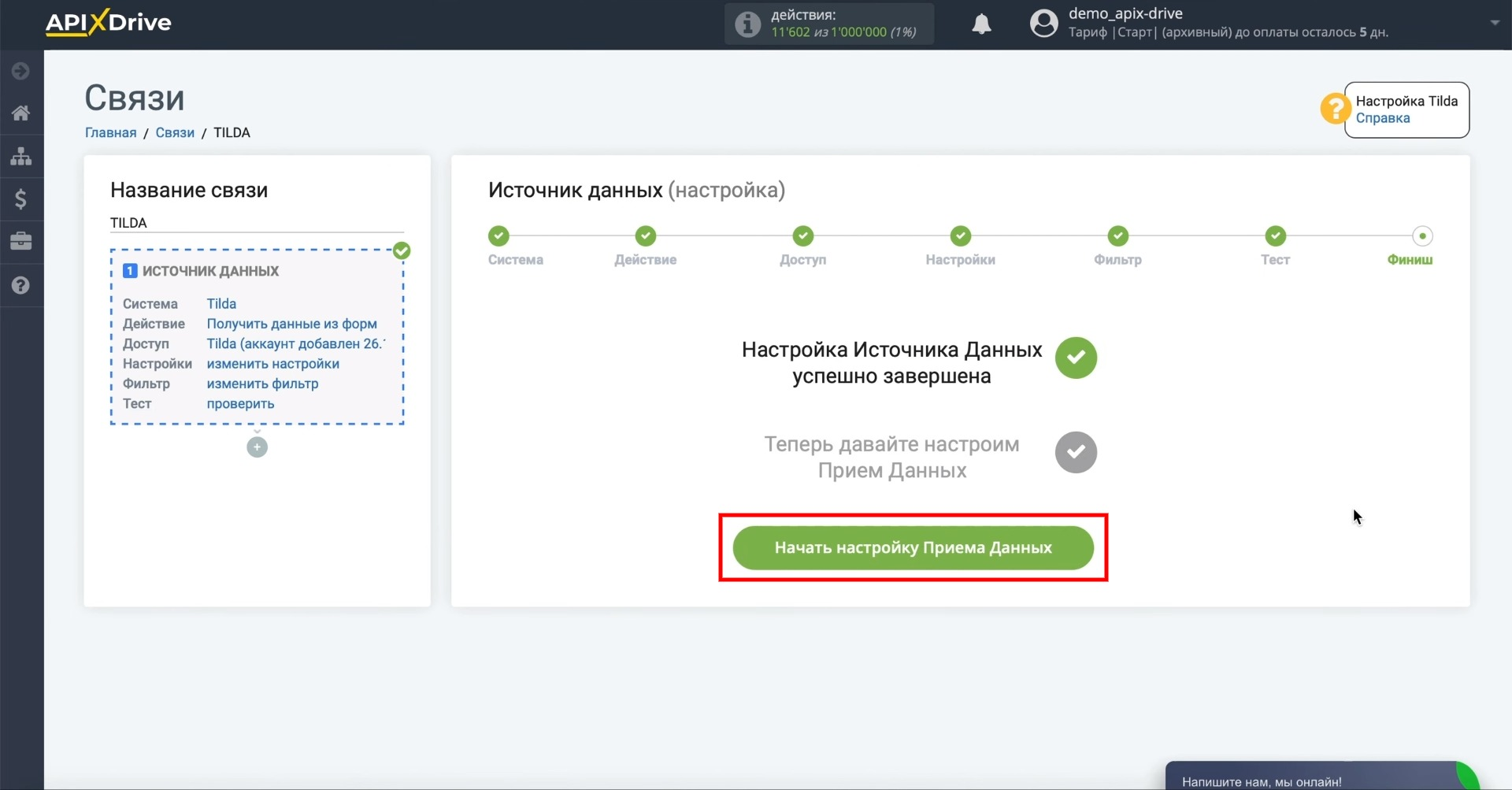Open the Tilda account access link
Viewport: 1512px width, 790px height.
[296, 343]
